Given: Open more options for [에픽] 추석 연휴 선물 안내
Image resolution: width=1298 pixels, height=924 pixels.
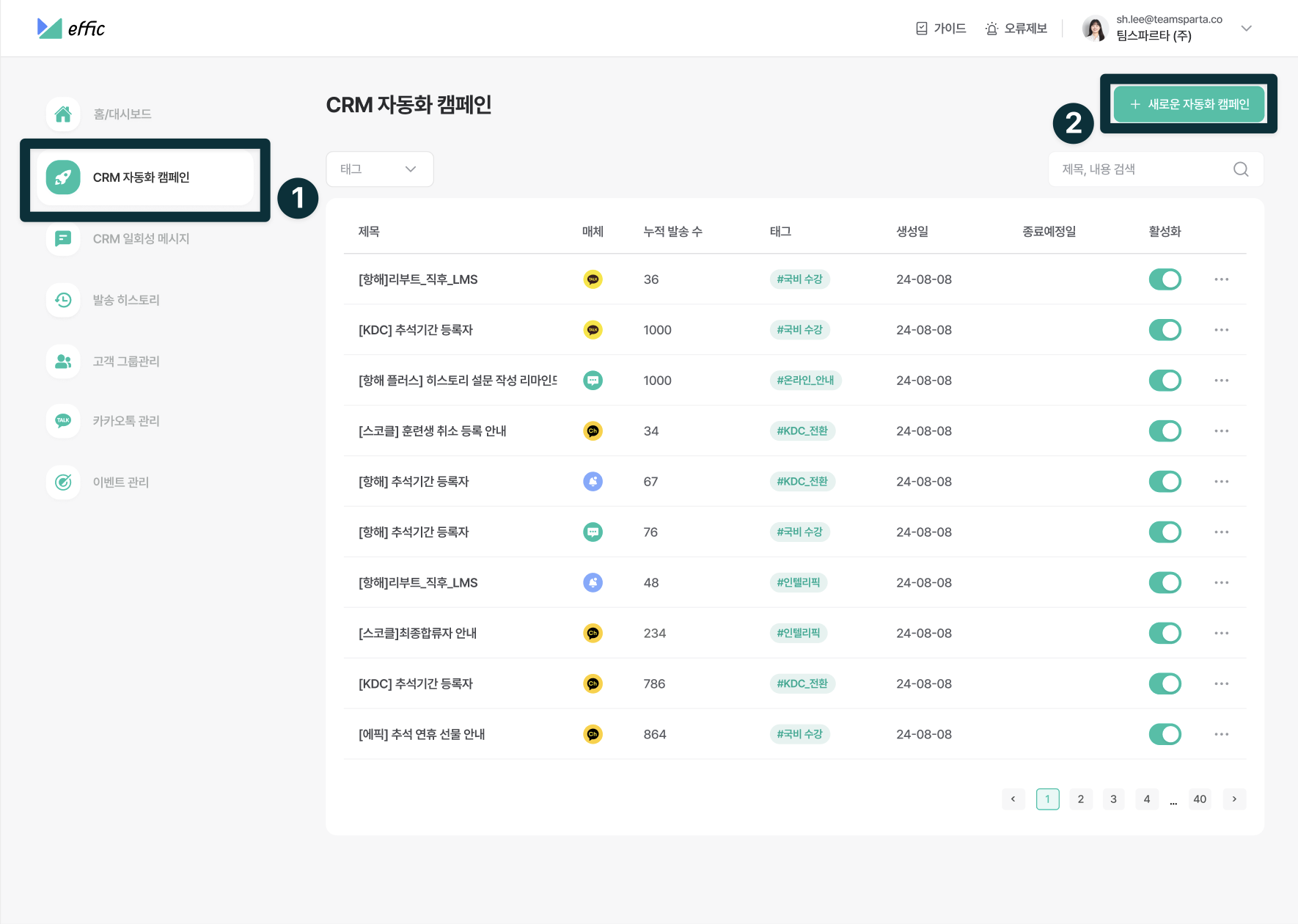Looking at the screenshot, I should (1221, 734).
